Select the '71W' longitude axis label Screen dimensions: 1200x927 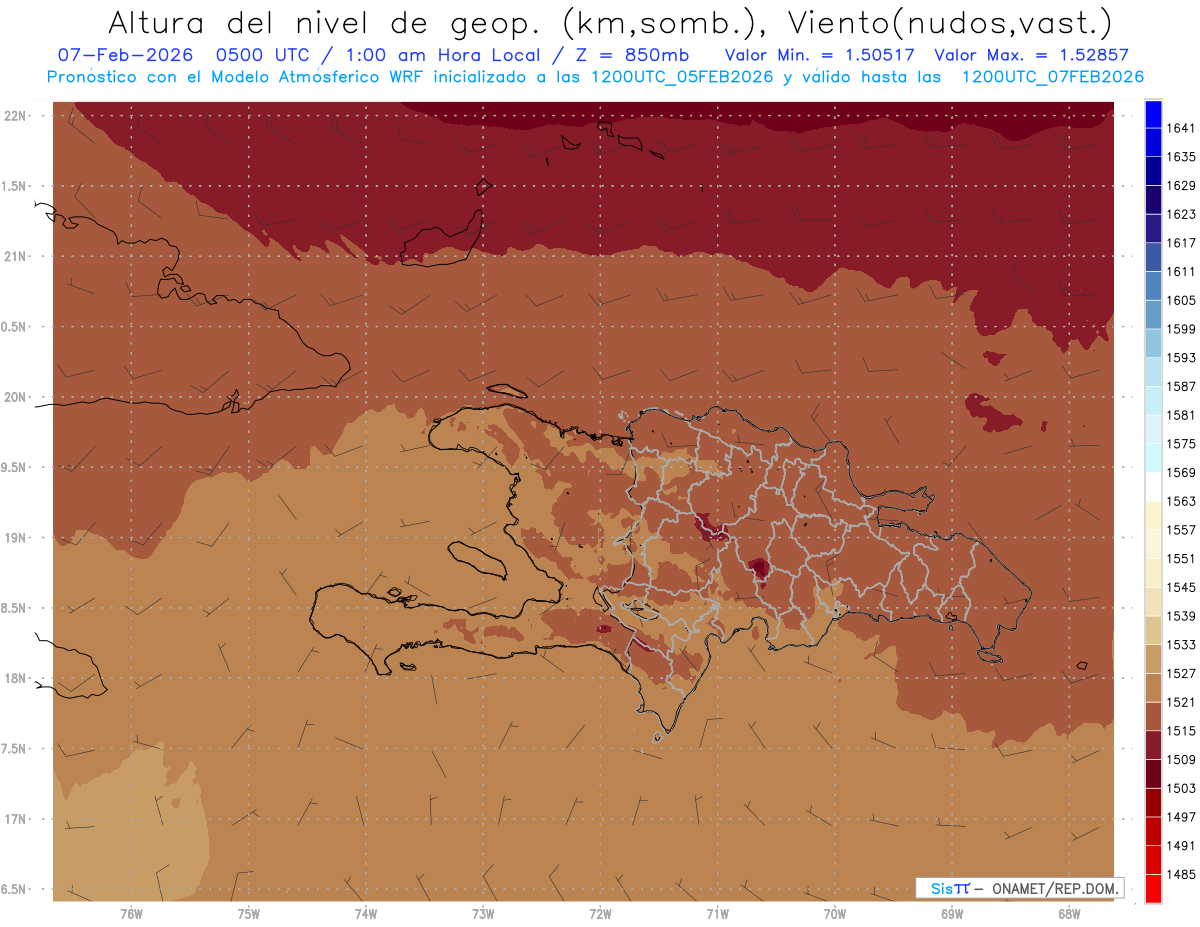[717, 913]
